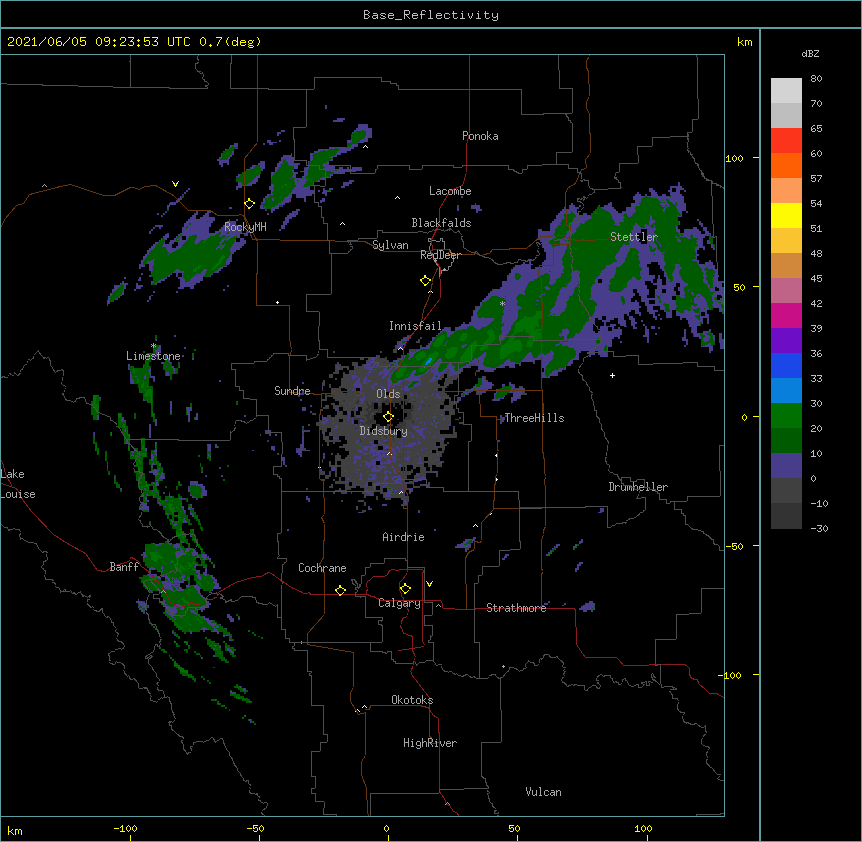Viewport: 862px width, 842px height.
Task: Click the 45 value on the dBZ legend
Action: [x=816, y=278]
